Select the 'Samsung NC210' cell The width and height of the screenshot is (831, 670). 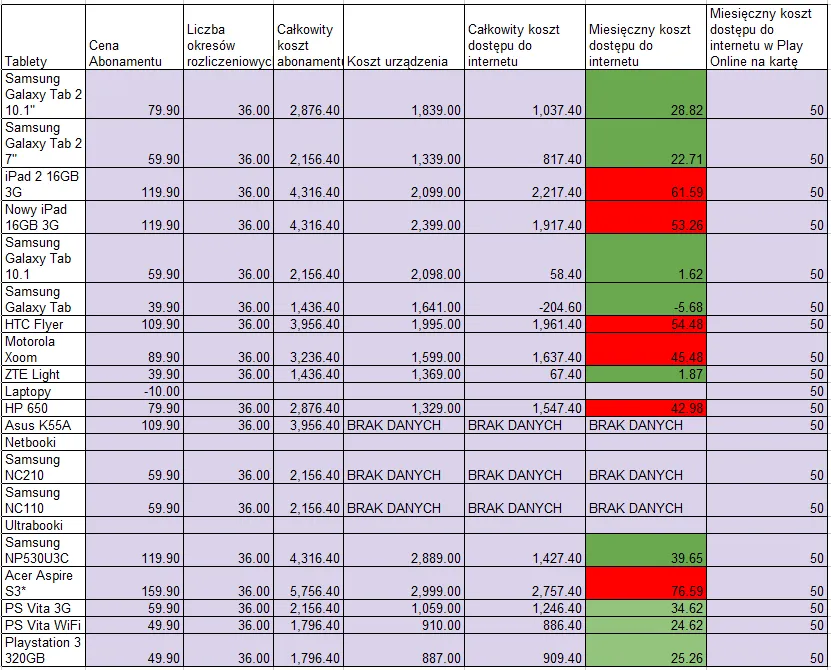[43, 467]
